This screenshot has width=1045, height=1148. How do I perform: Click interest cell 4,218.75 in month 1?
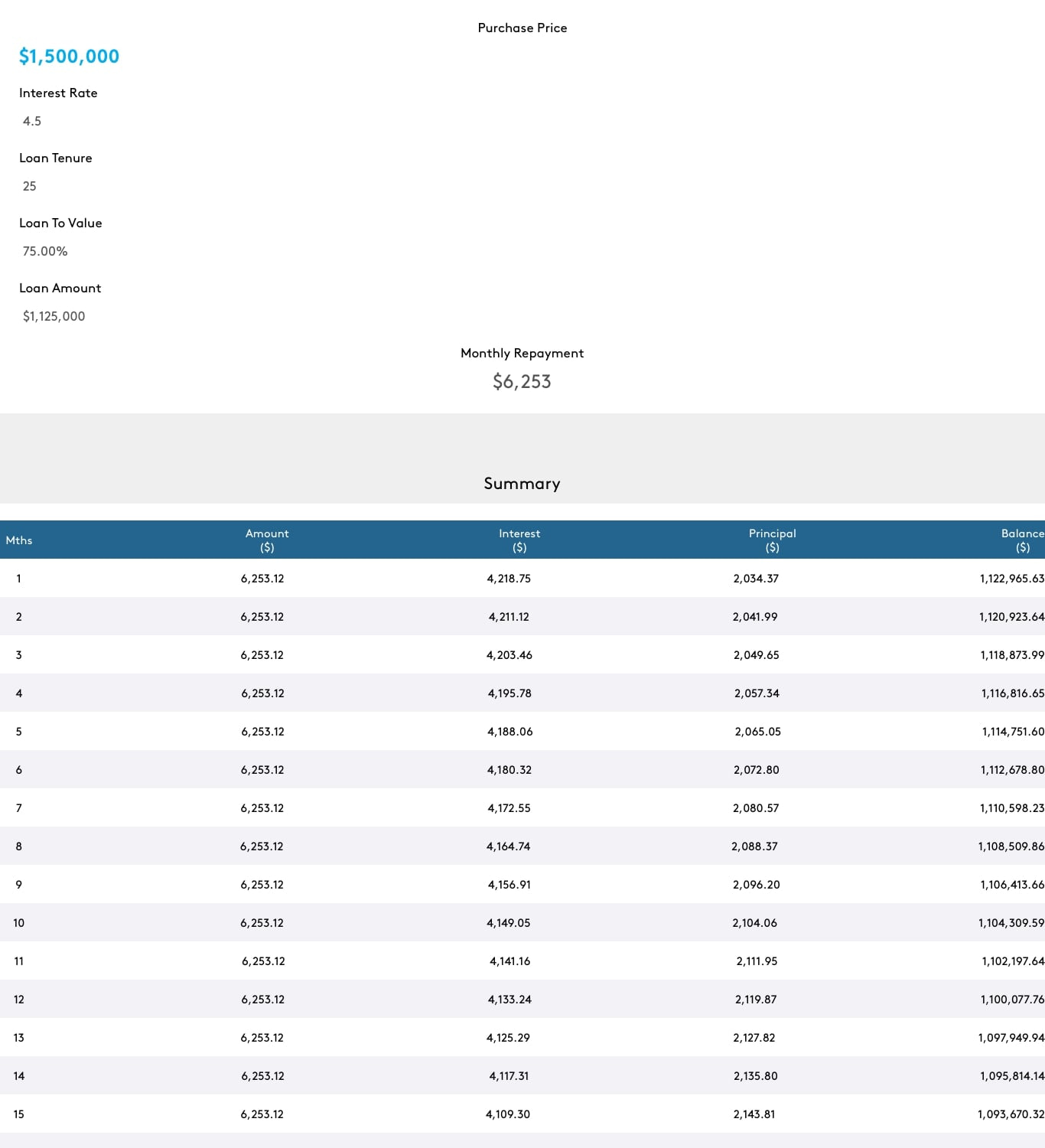pos(509,579)
